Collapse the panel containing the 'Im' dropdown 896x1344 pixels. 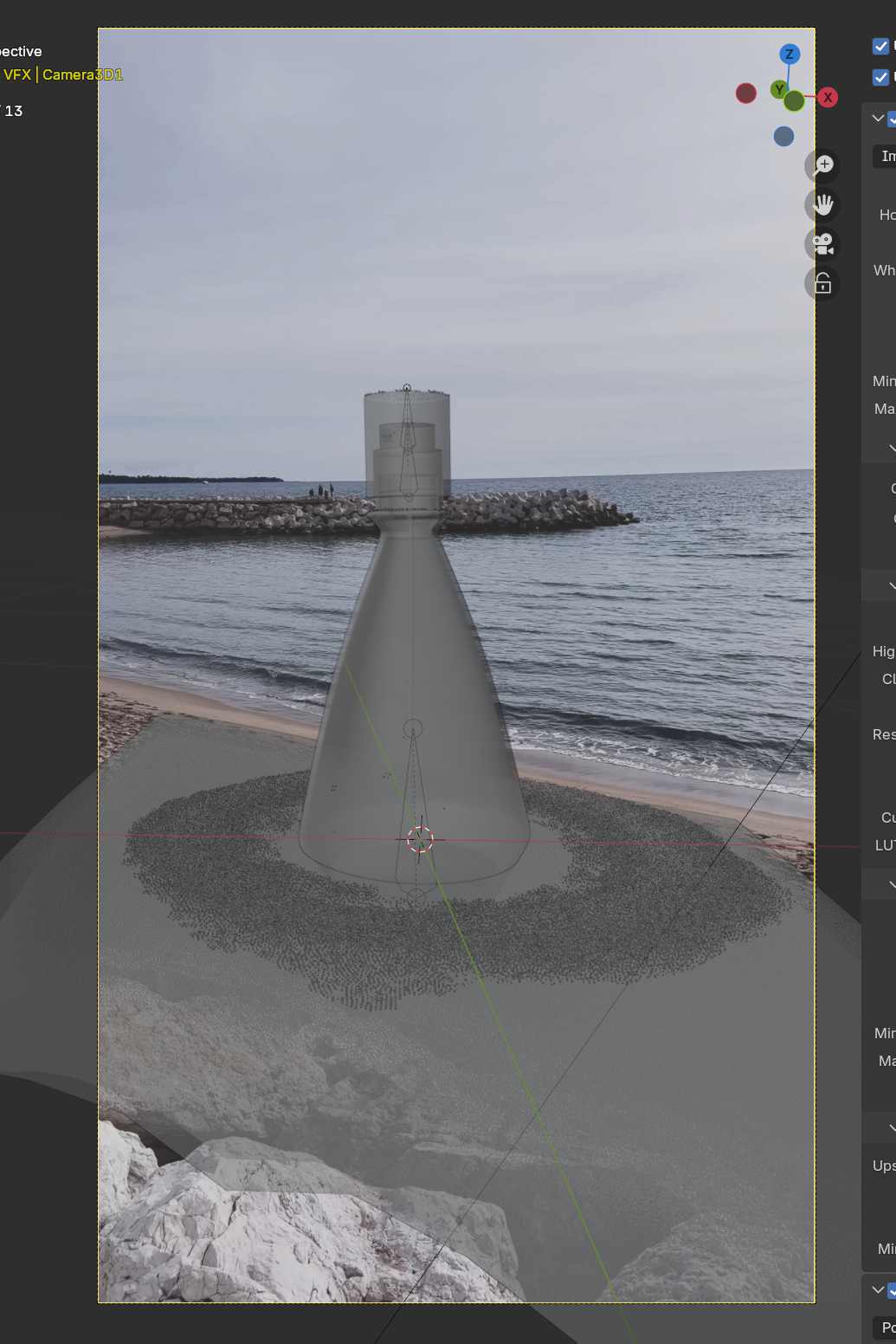pos(877,119)
